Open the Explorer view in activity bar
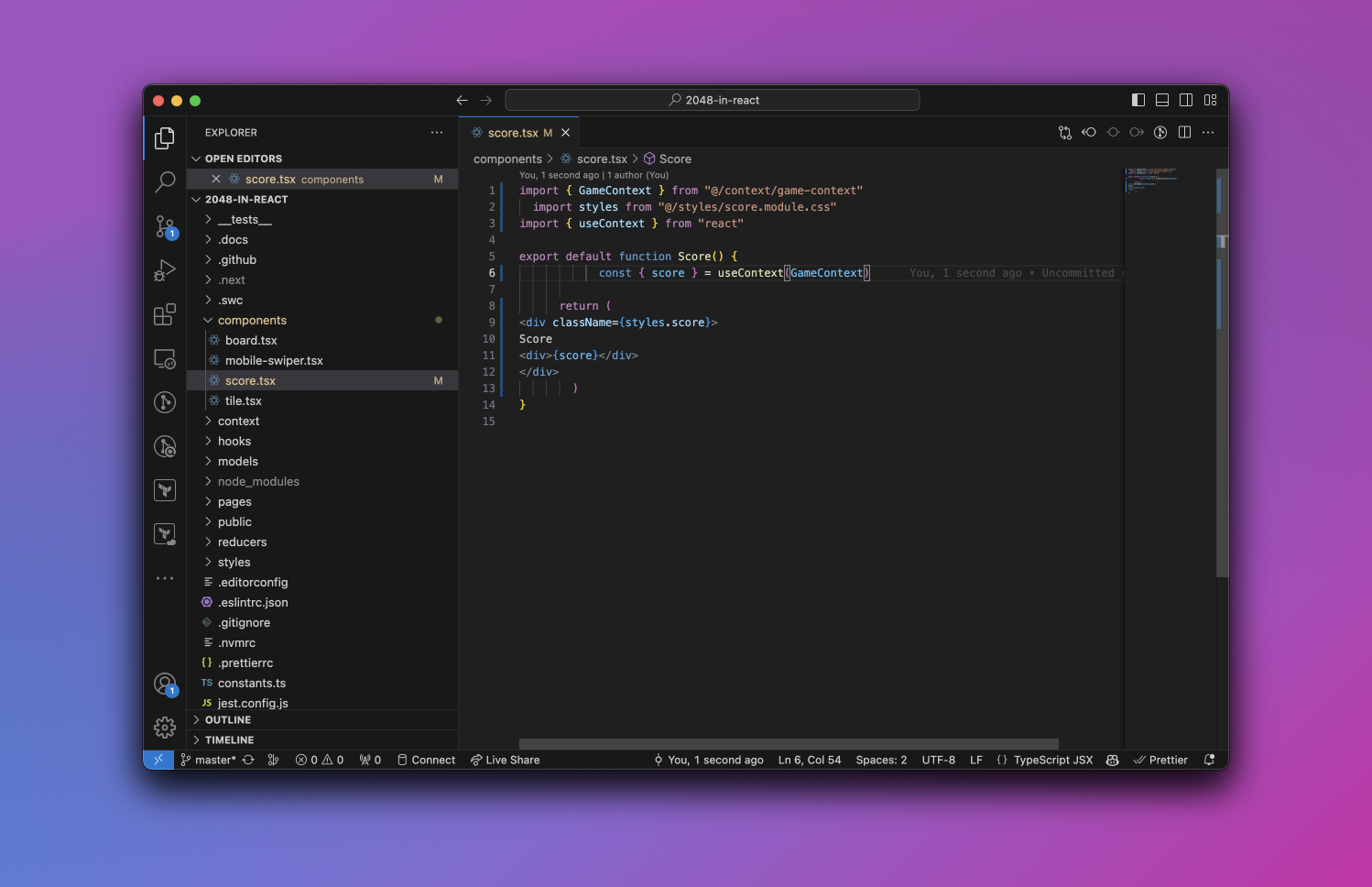1372x887 pixels. click(x=165, y=138)
